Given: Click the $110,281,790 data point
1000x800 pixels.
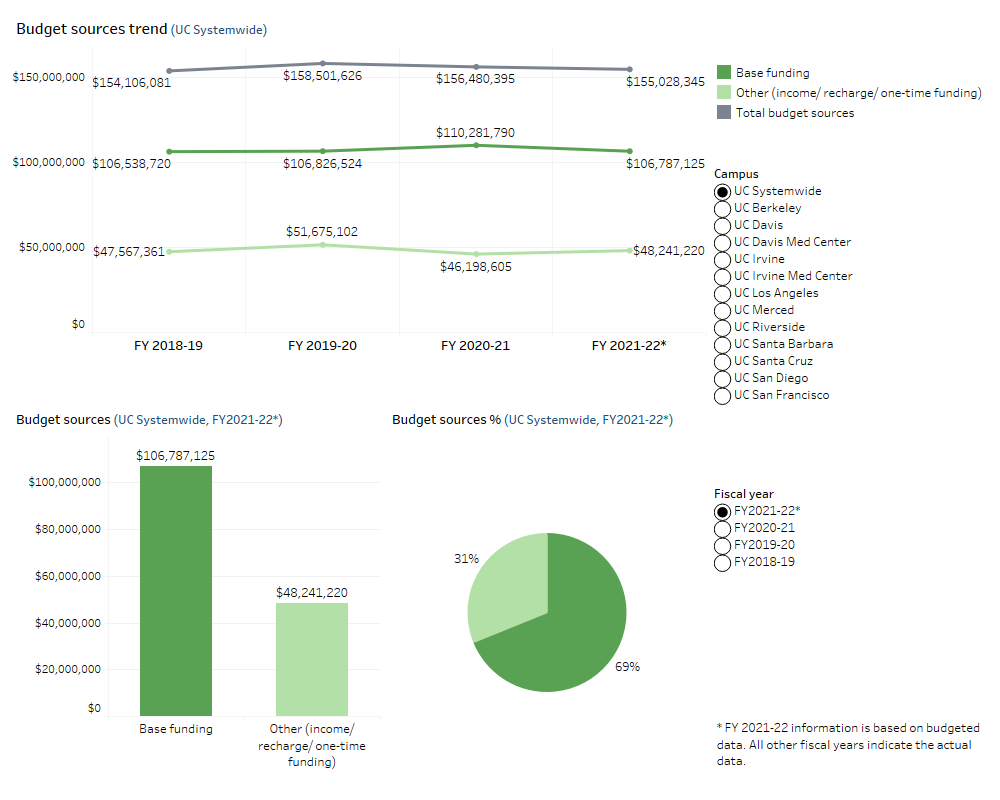Looking at the screenshot, I should point(476,145).
